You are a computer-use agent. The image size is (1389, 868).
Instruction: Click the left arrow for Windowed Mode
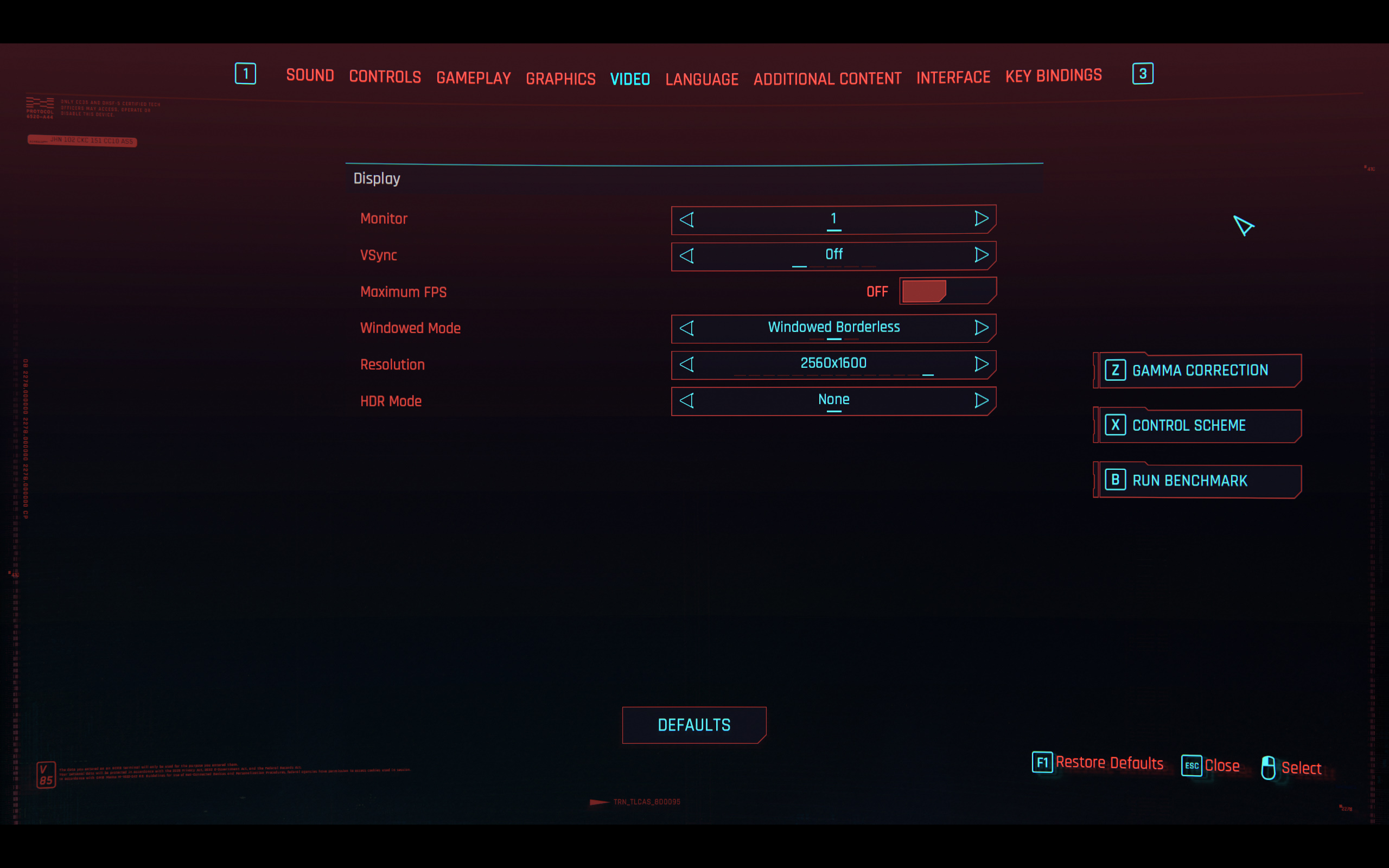pyautogui.click(x=687, y=328)
